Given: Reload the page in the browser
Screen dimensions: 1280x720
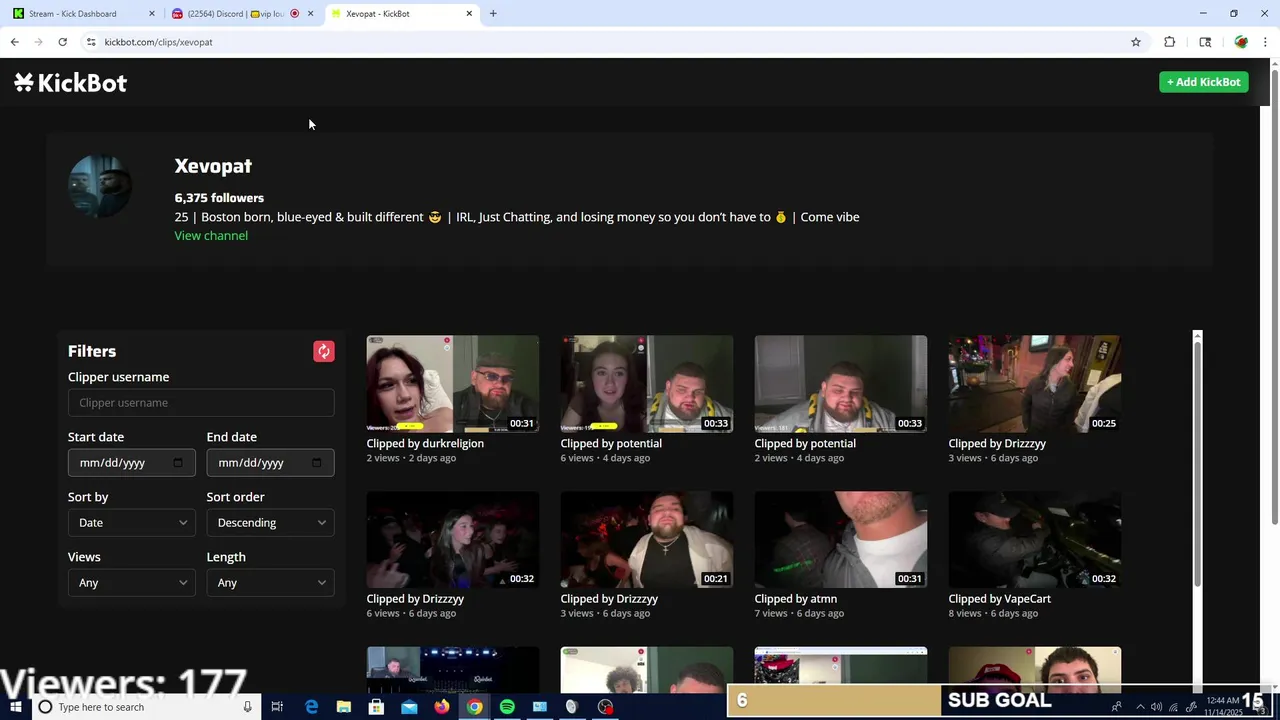Looking at the screenshot, I should pyautogui.click(x=62, y=42).
